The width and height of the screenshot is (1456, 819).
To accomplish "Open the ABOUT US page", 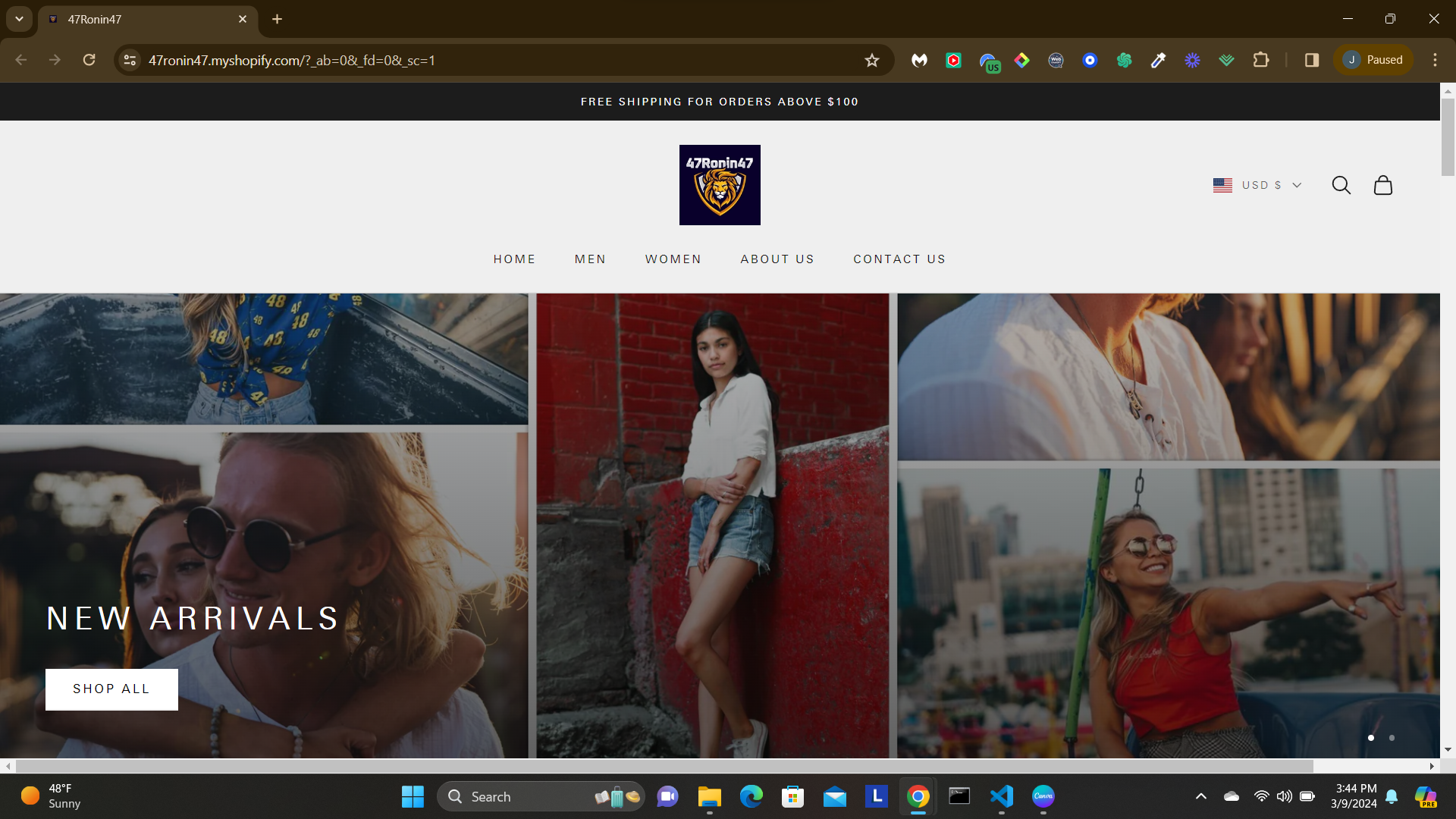I will point(777,259).
